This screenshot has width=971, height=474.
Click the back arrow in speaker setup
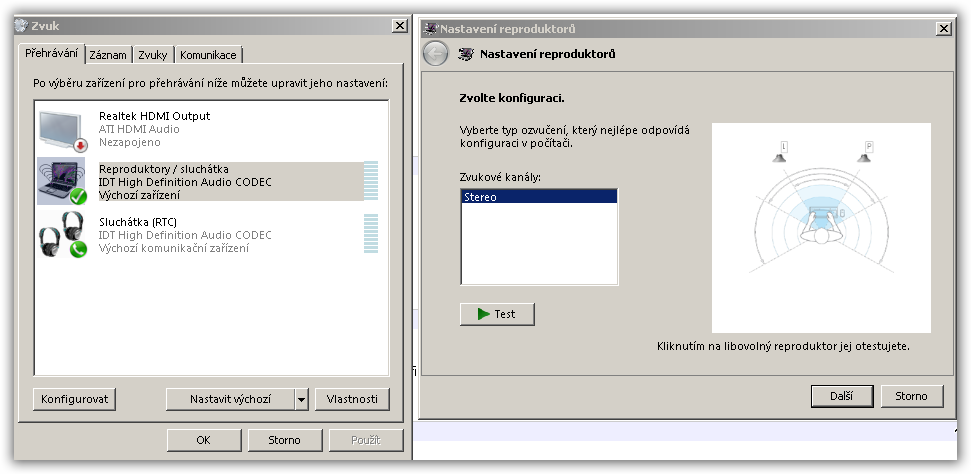(436, 54)
